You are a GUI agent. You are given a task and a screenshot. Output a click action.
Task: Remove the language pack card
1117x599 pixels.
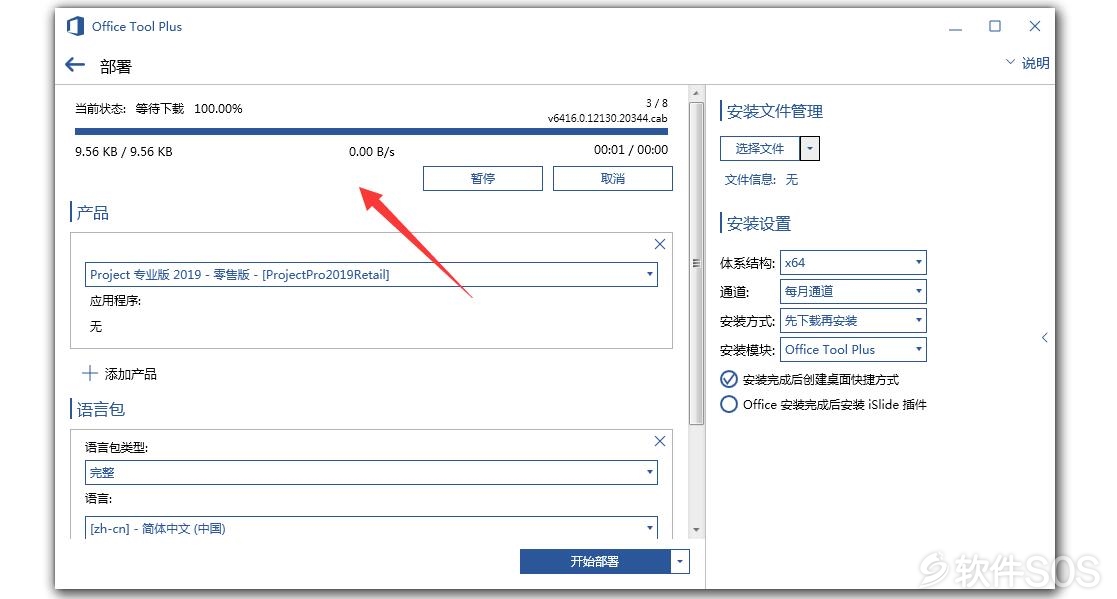[660, 441]
